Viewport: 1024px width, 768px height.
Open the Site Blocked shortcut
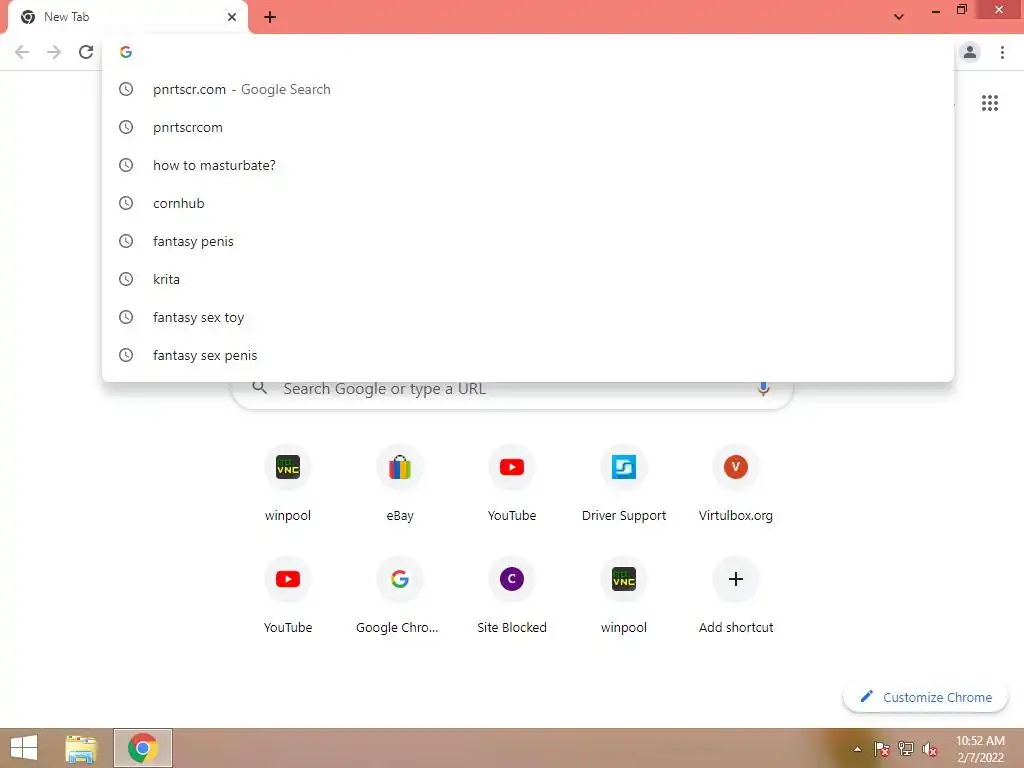[x=512, y=595]
